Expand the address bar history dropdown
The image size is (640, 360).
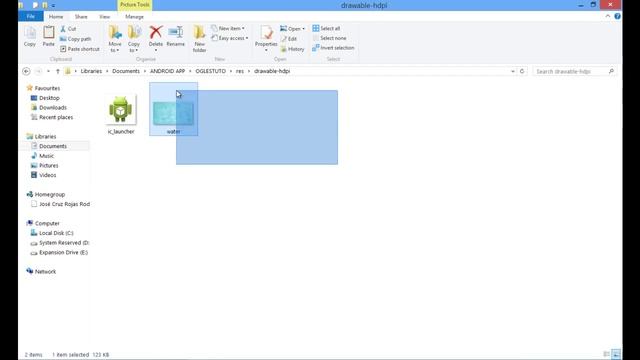[513, 71]
